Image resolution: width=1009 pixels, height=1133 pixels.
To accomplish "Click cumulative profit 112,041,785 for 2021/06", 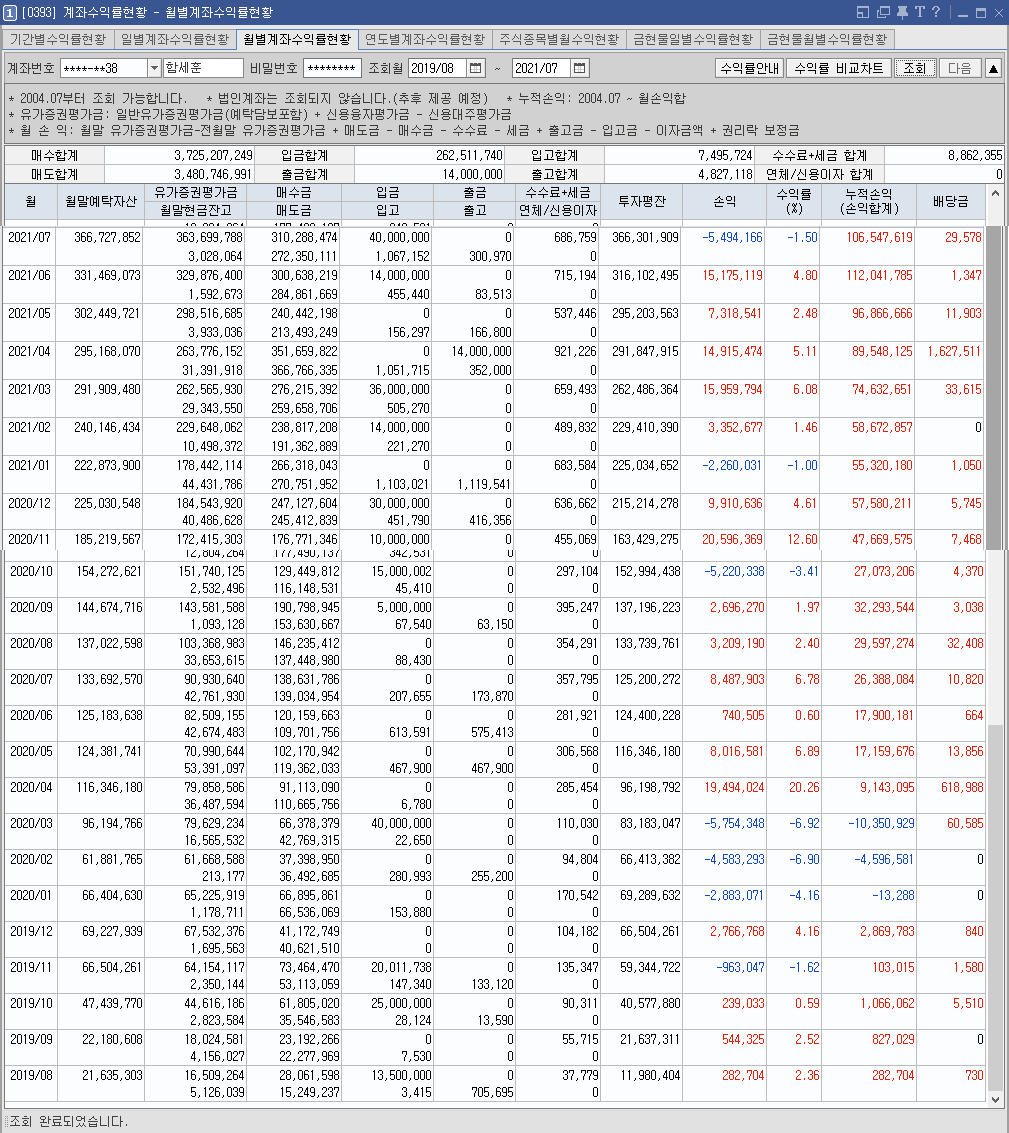I will [880, 275].
